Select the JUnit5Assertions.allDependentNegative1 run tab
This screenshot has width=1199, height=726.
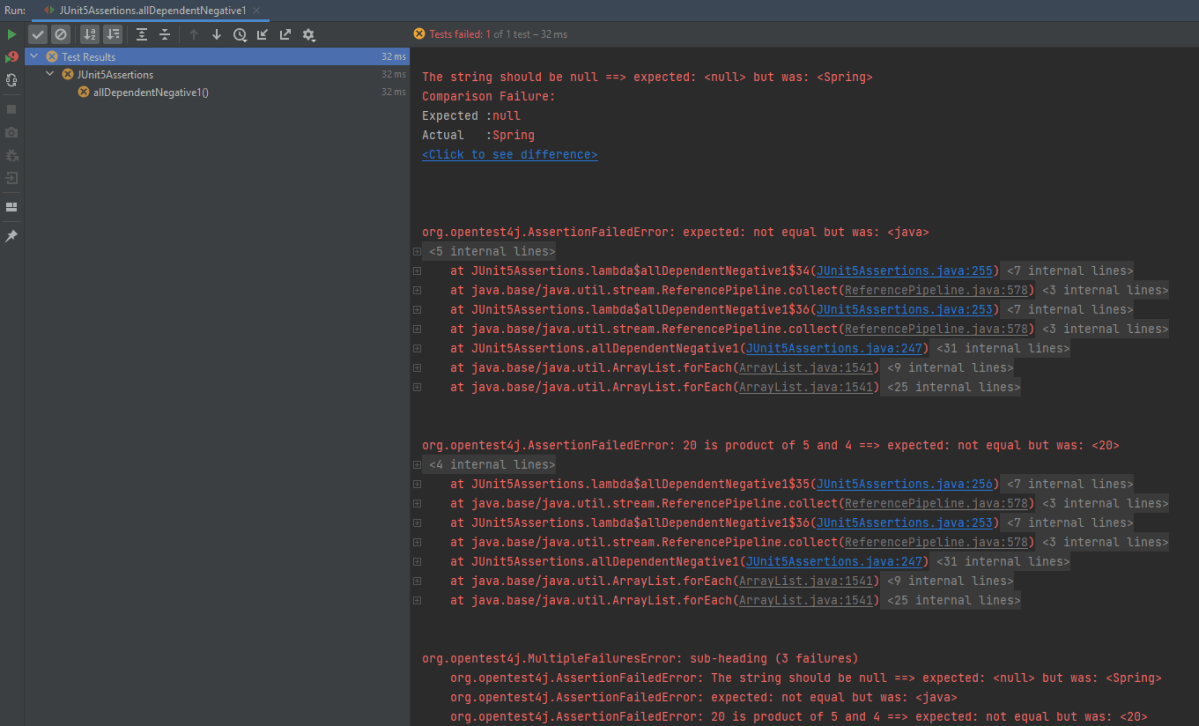click(150, 10)
